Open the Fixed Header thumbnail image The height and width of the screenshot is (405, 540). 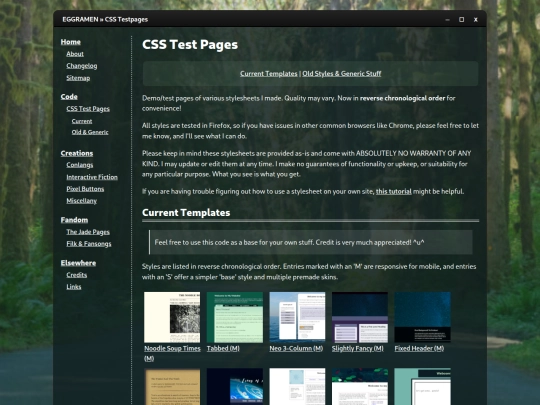(423, 317)
